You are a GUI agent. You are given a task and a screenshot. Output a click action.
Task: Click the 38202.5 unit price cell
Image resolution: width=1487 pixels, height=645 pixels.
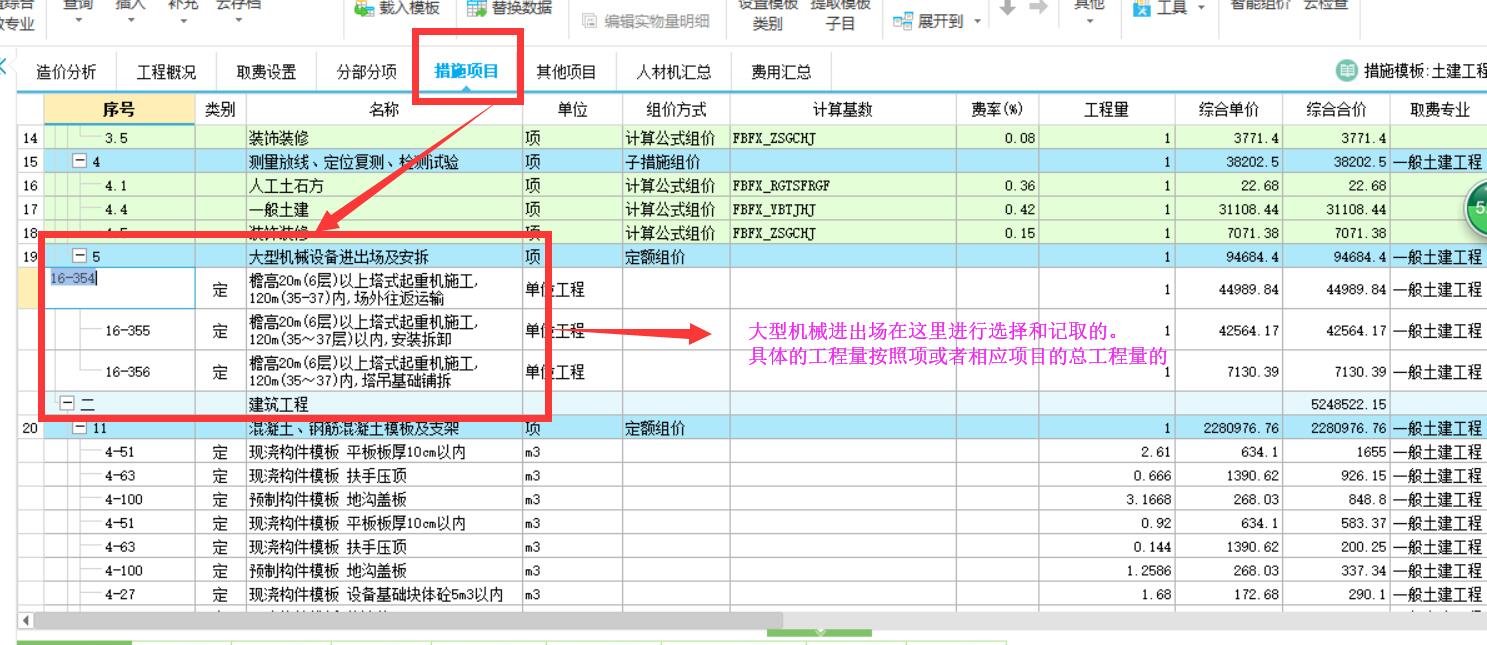coord(1229,162)
